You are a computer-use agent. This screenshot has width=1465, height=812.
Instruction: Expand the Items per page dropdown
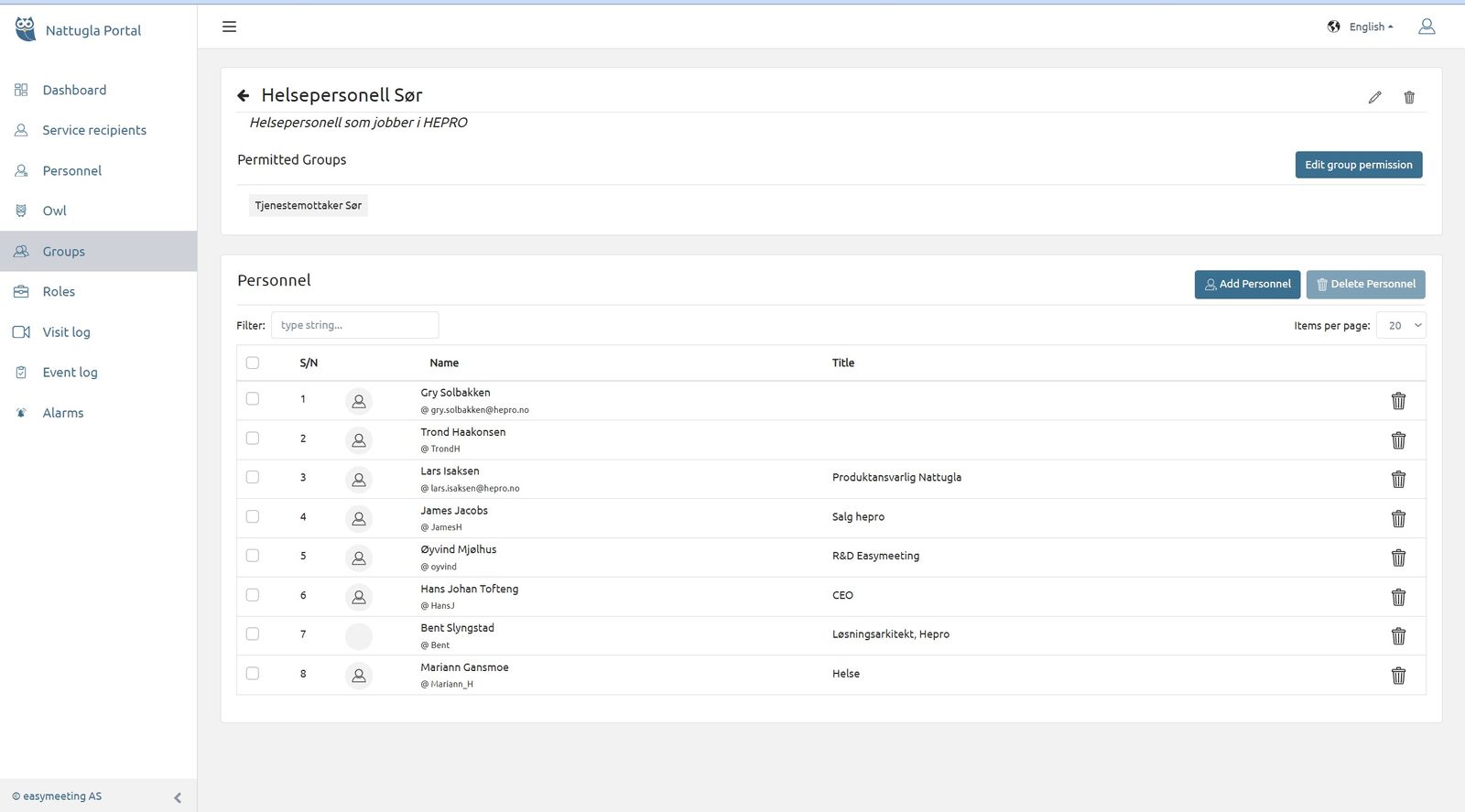point(1401,325)
